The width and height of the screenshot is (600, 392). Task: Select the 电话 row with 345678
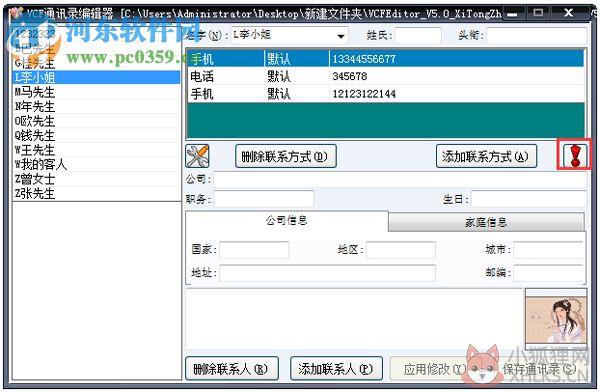(386, 76)
